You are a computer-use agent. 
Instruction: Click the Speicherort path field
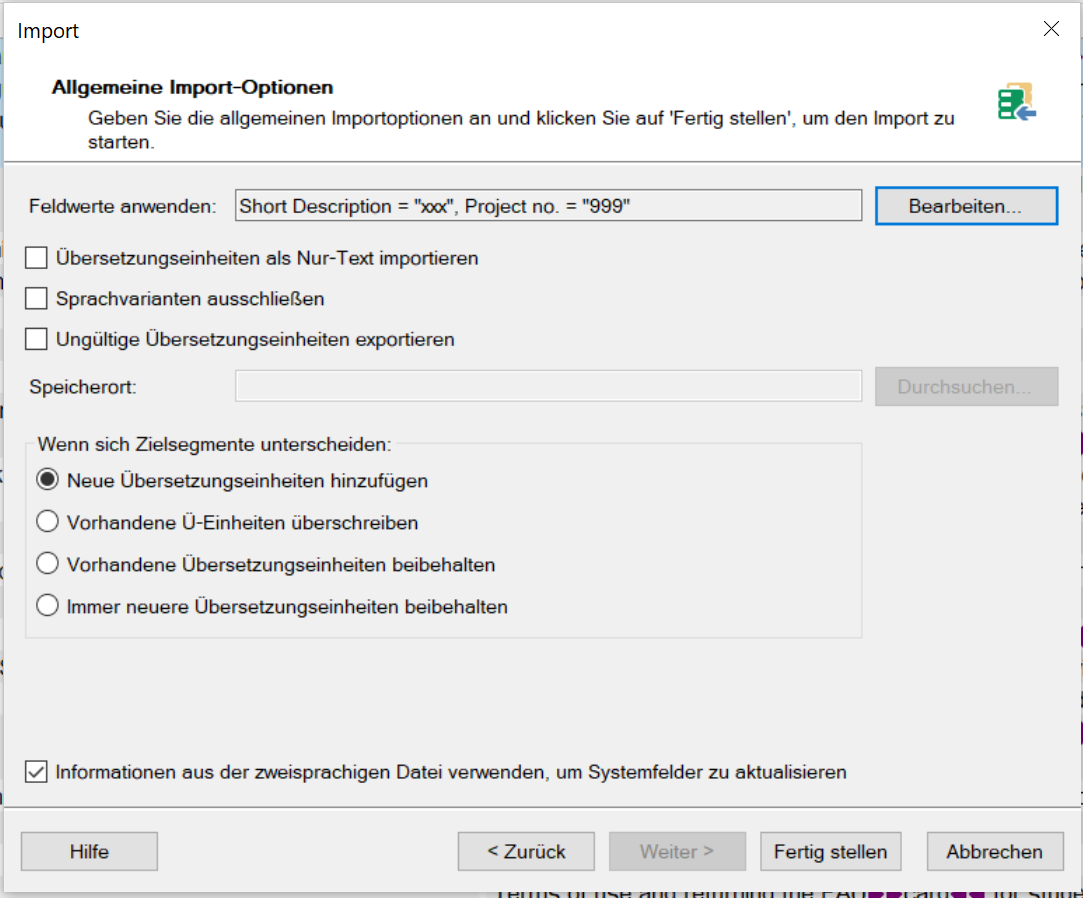point(548,386)
